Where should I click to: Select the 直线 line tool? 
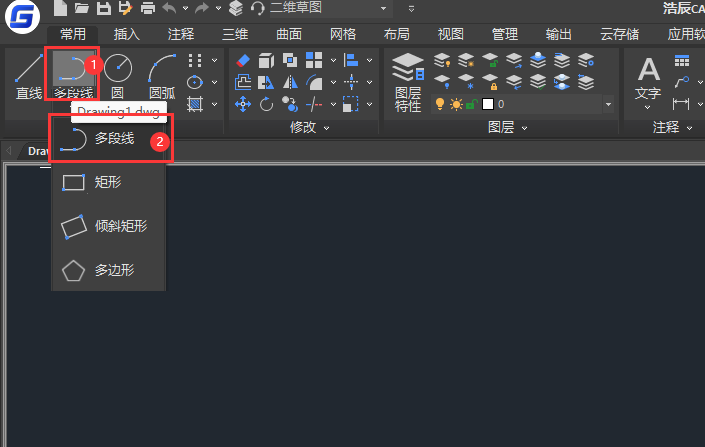click(28, 77)
